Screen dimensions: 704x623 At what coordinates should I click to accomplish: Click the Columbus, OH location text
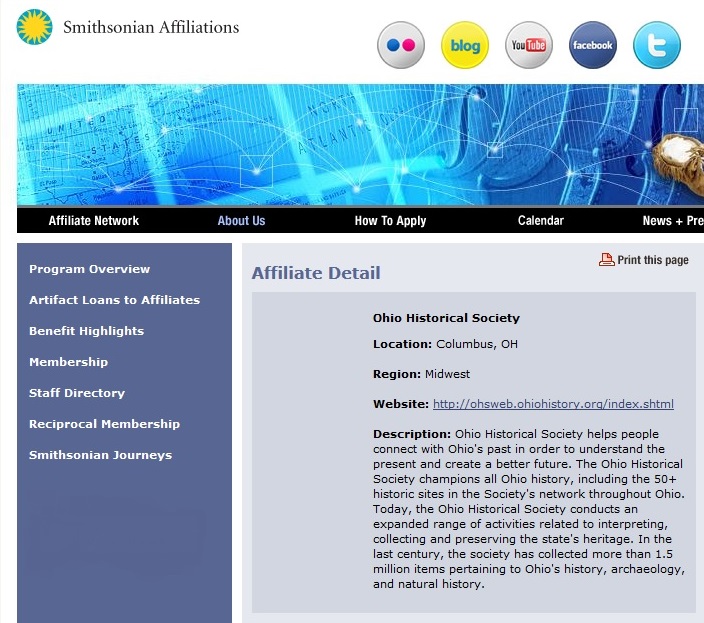(477, 344)
